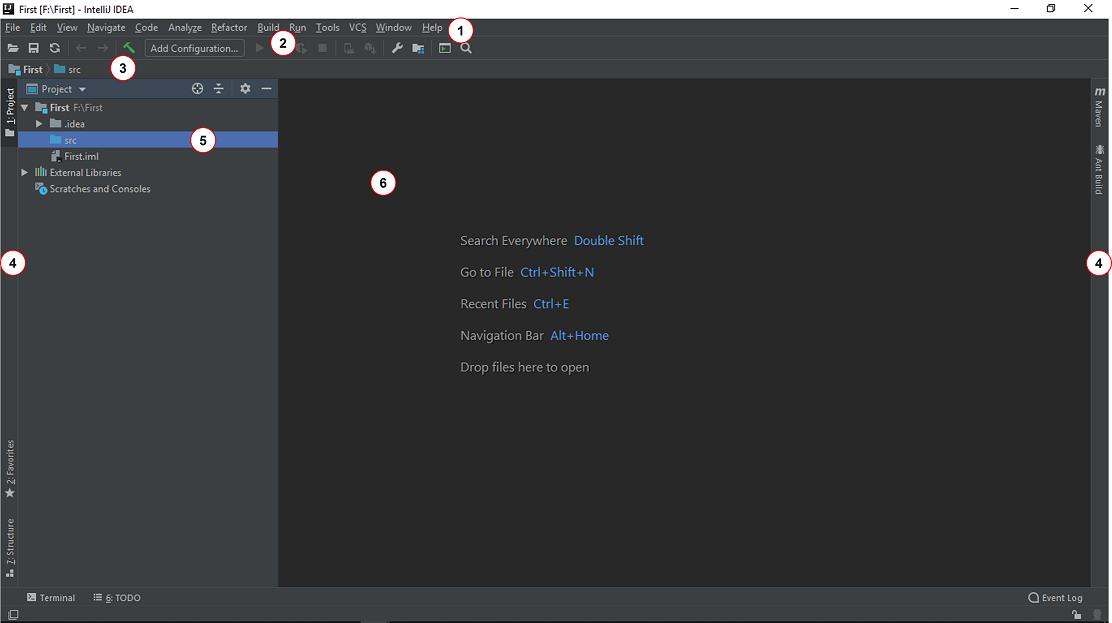
Task: Open the 6: TODO tool window
Action: [117, 597]
